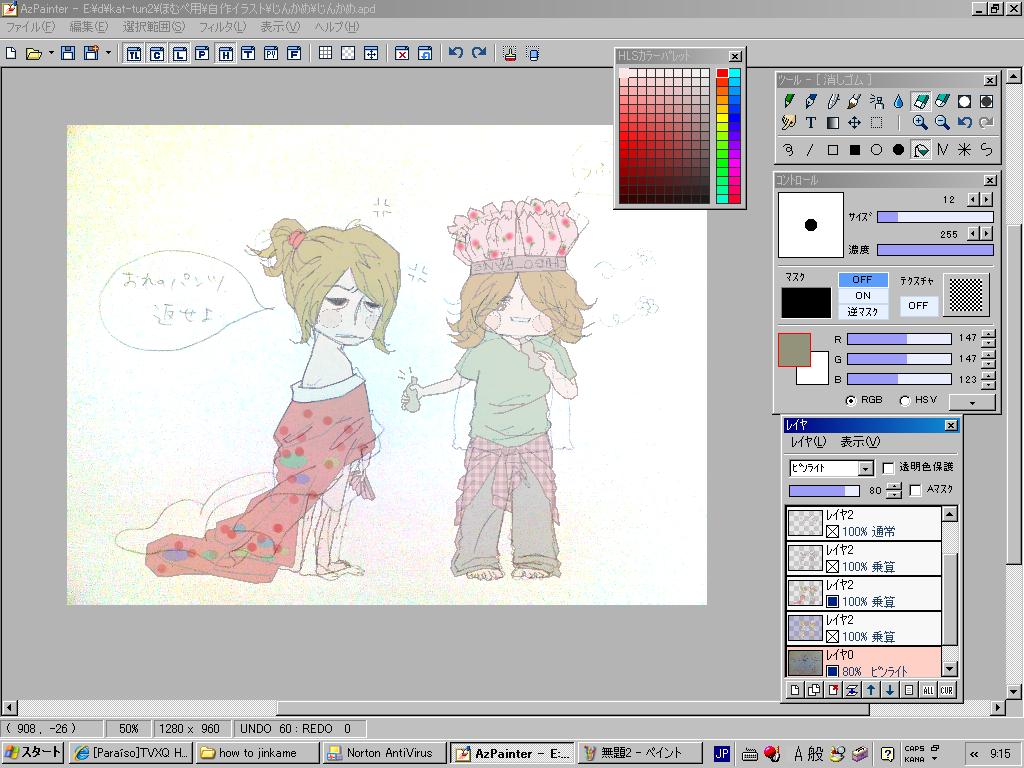The height and width of the screenshot is (768, 1024).
Task: Set mask to 逆マスク
Action: (863, 312)
